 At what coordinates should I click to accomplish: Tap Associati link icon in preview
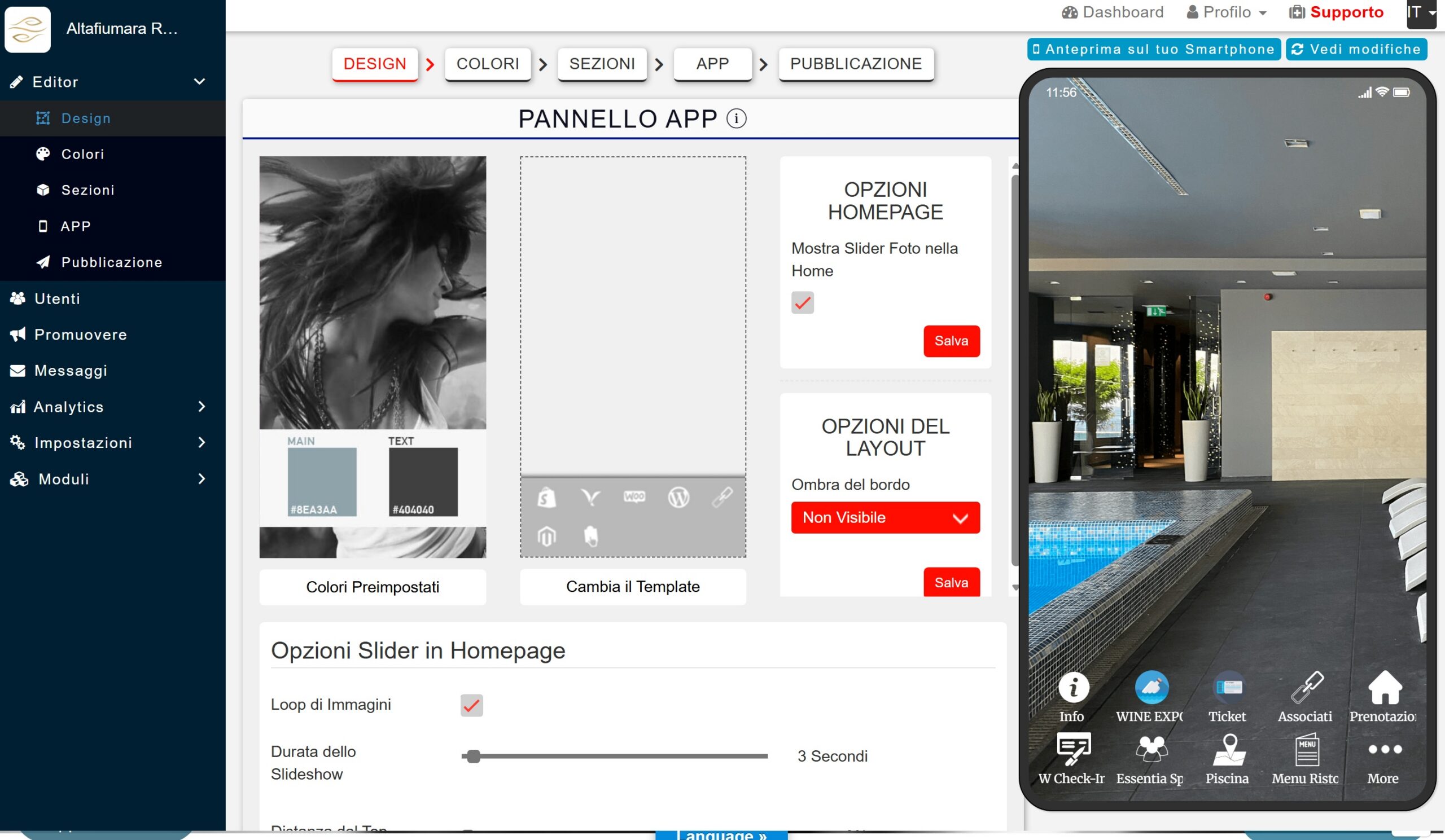point(1306,687)
